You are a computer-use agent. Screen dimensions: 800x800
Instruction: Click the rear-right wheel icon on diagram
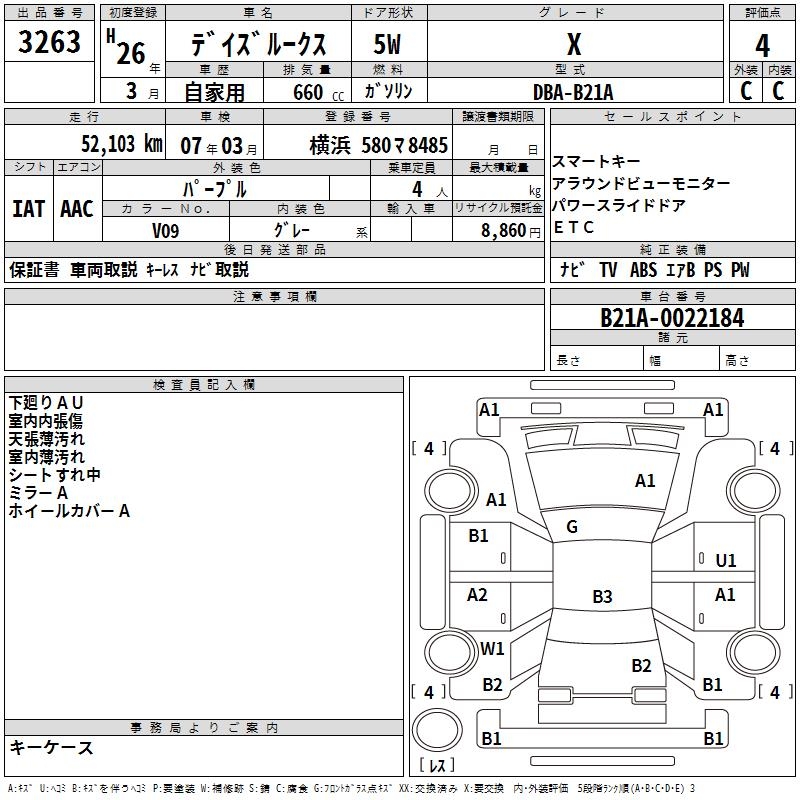(x=753, y=652)
